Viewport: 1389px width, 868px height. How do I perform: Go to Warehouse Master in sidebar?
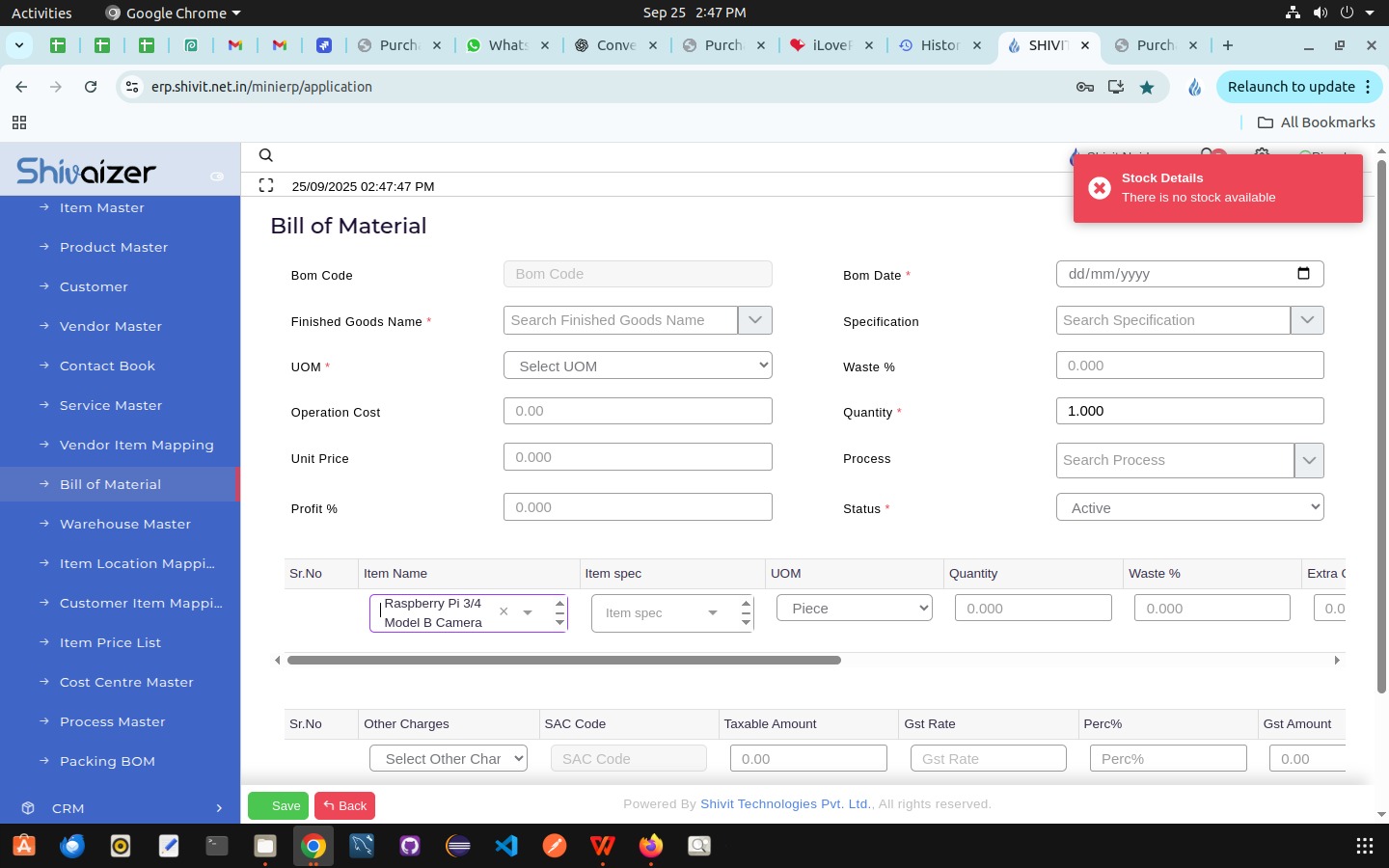click(124, 524)
